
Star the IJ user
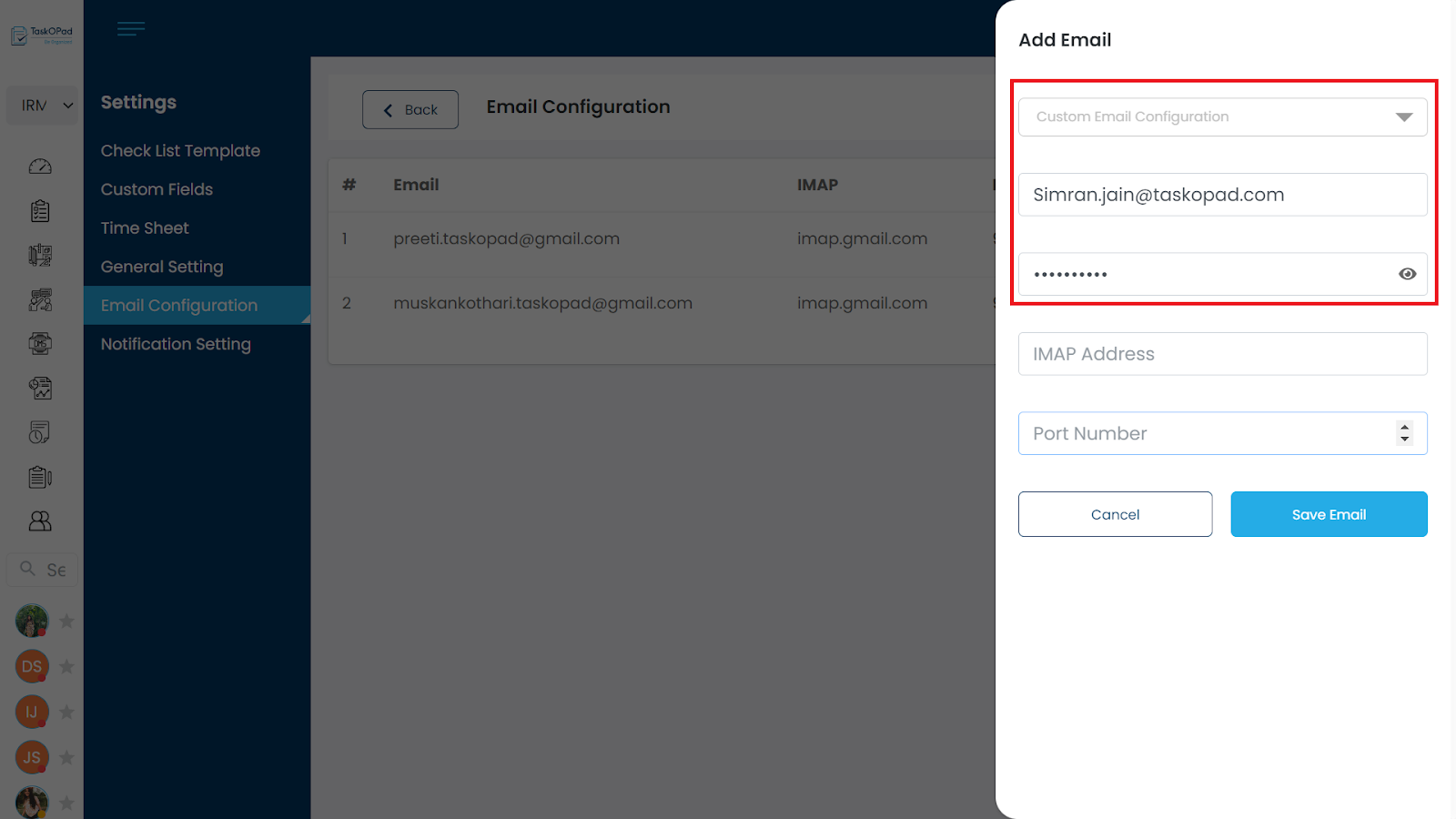coord(66,712)
